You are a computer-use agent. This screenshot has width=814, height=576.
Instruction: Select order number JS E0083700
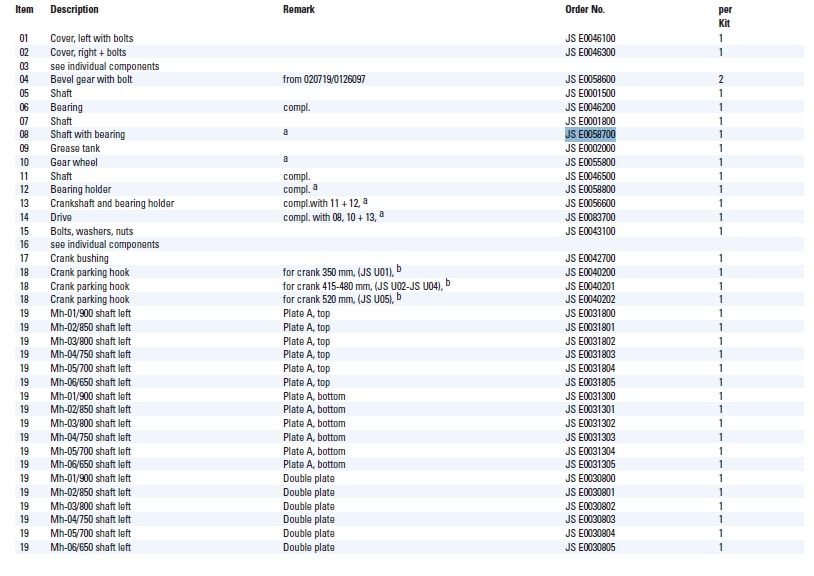(590, 217)
